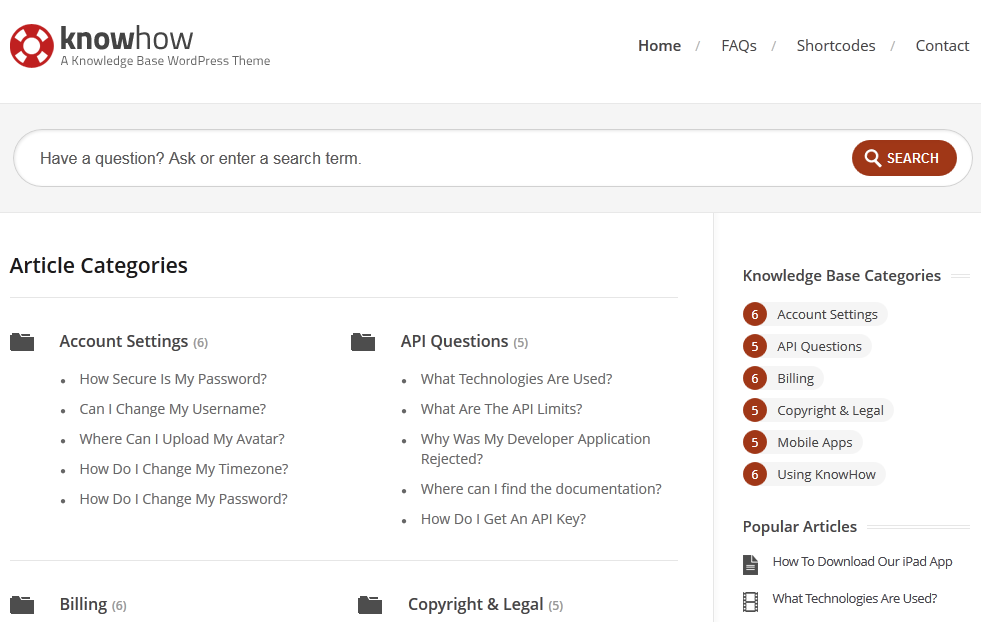This screenshot has height=622, width=981.
Task: Open How Do I Get An API Key?
Action: 503,519
